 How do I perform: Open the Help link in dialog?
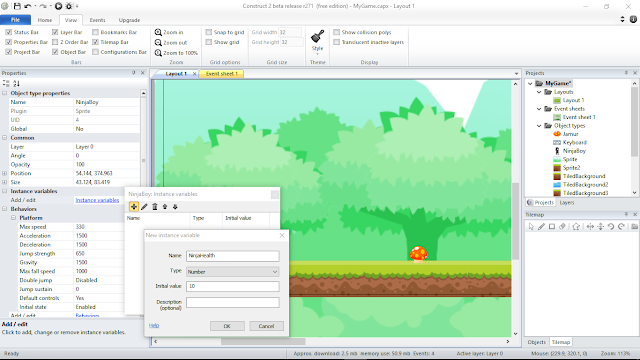(x=154, y=325)
